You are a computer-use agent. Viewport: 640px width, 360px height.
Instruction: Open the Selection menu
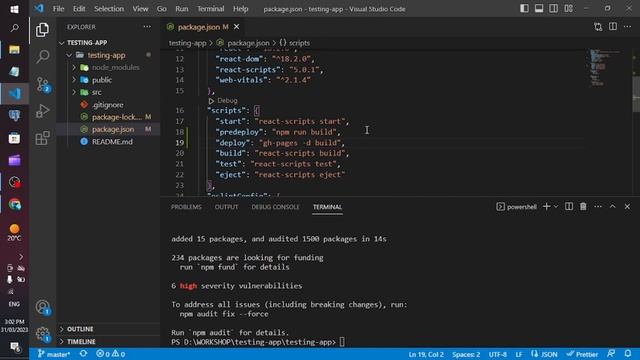[x=109, y=9]
